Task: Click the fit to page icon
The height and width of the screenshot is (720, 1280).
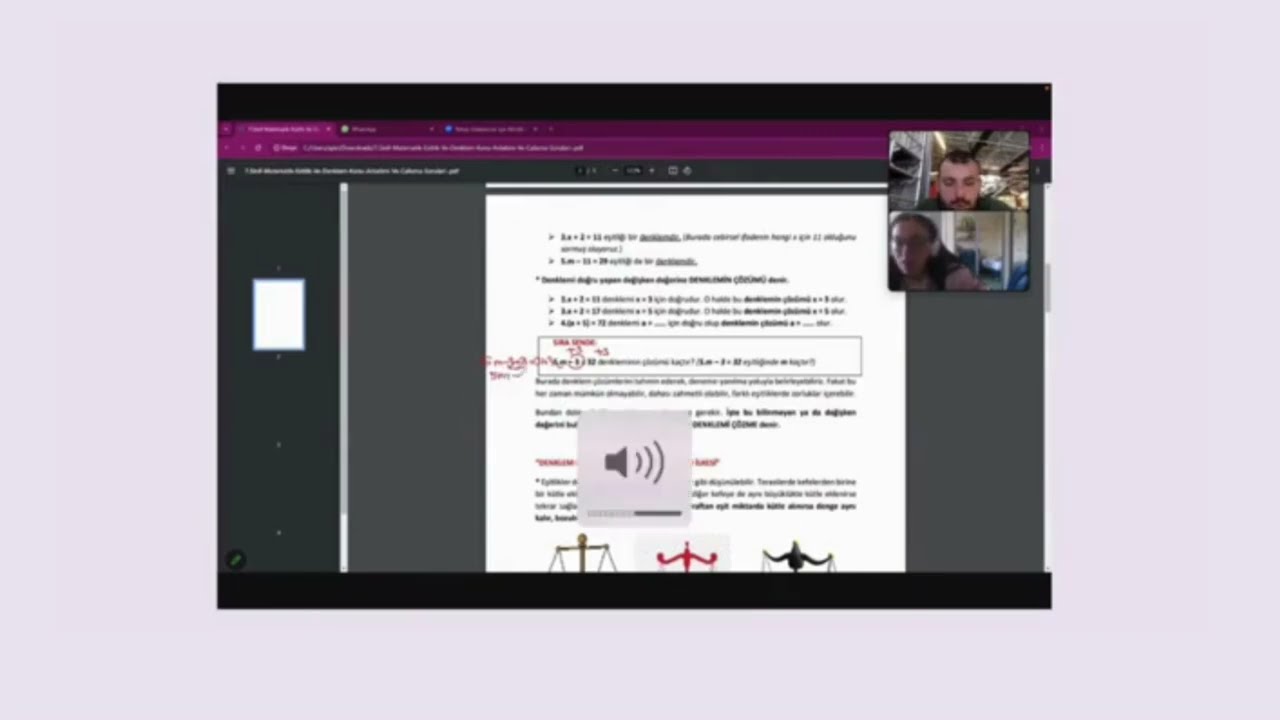Action: point(673,170)
